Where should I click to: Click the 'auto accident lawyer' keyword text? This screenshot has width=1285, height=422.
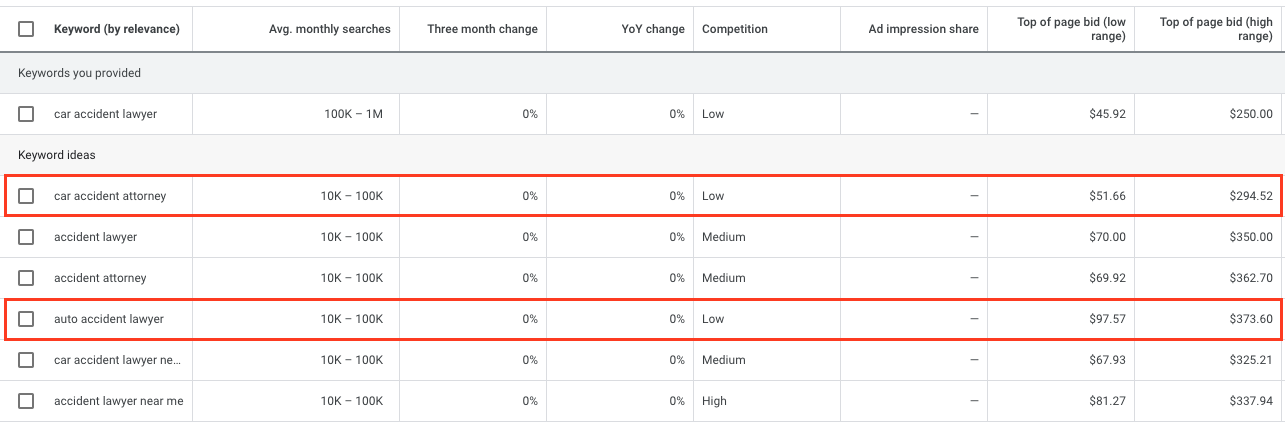click(108, 319)
